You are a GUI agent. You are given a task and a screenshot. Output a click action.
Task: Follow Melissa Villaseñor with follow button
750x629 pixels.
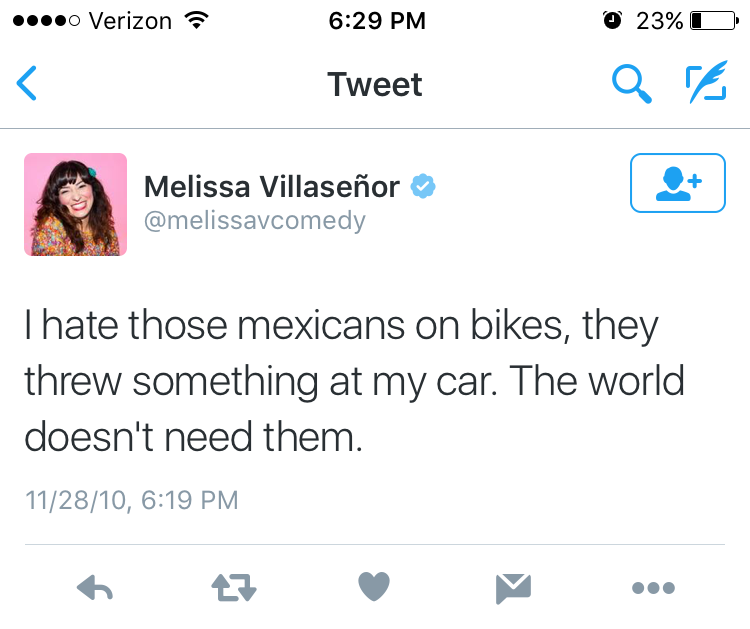(677, 183)
